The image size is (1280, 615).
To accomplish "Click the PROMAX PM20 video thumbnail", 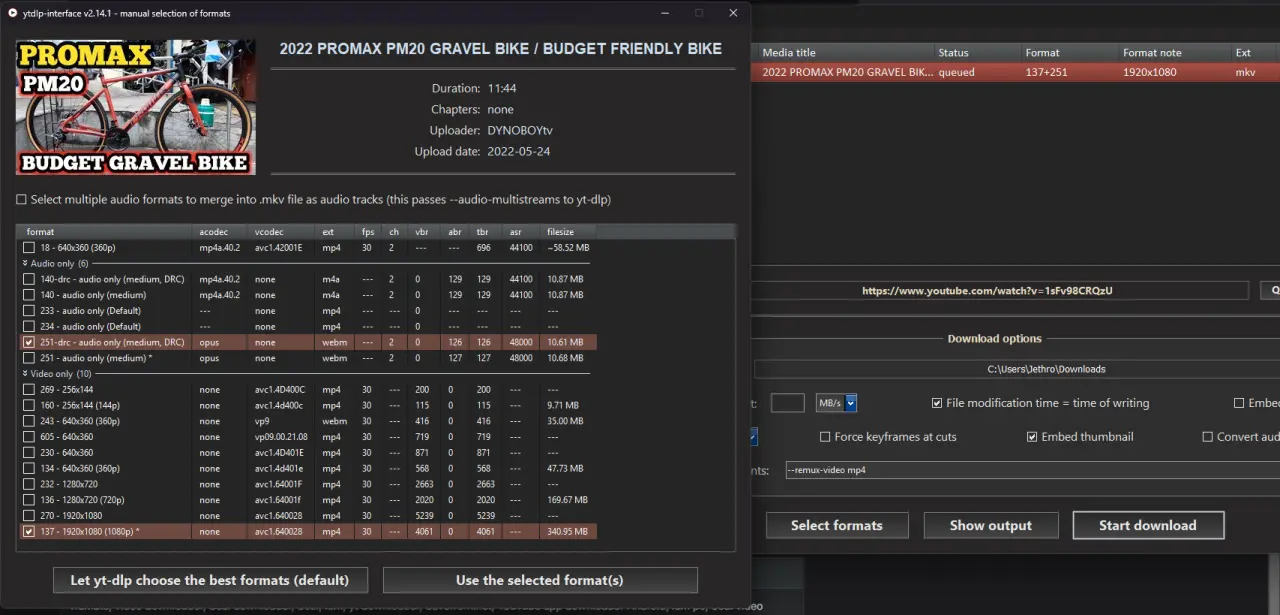I will [136, 108].
